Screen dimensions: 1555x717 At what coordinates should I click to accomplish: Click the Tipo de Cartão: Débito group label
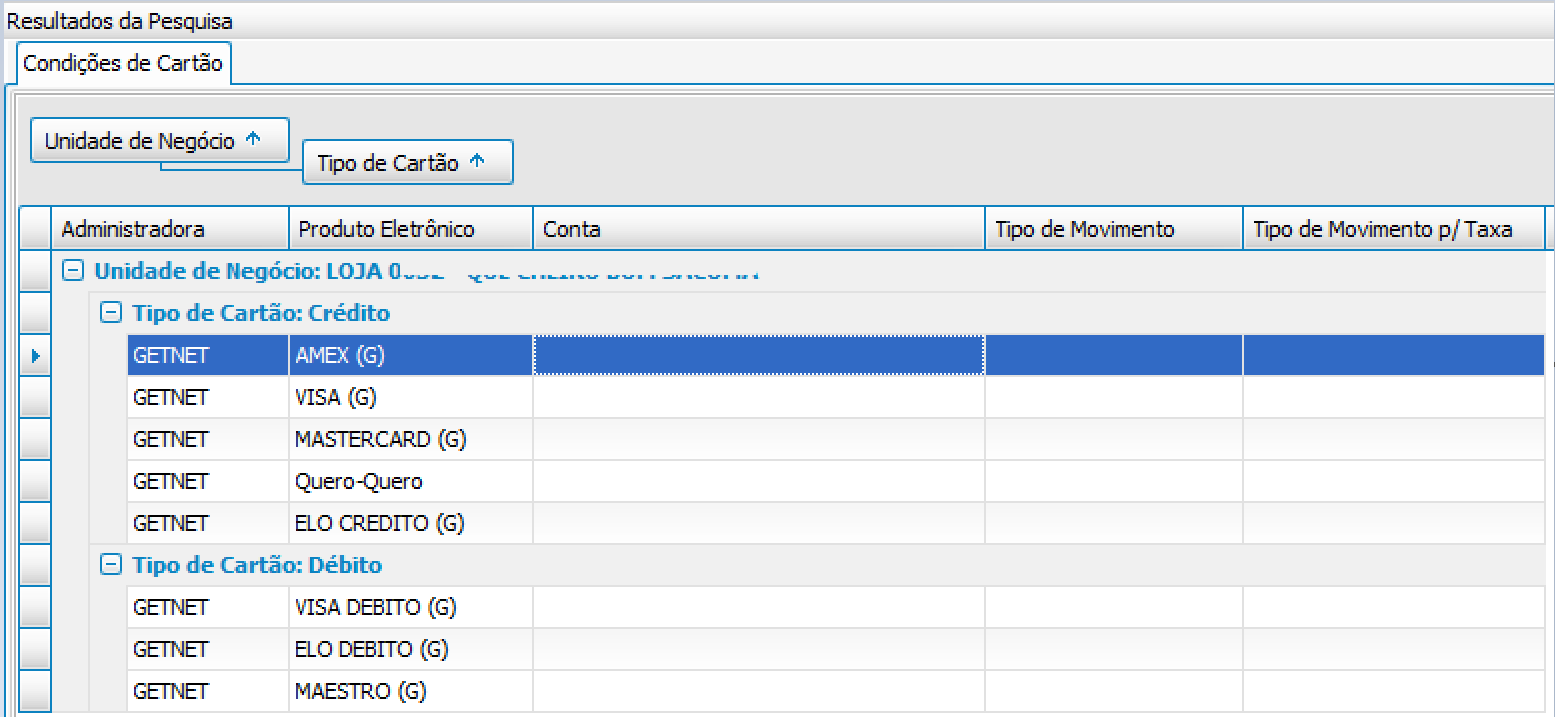click(257, 565)
